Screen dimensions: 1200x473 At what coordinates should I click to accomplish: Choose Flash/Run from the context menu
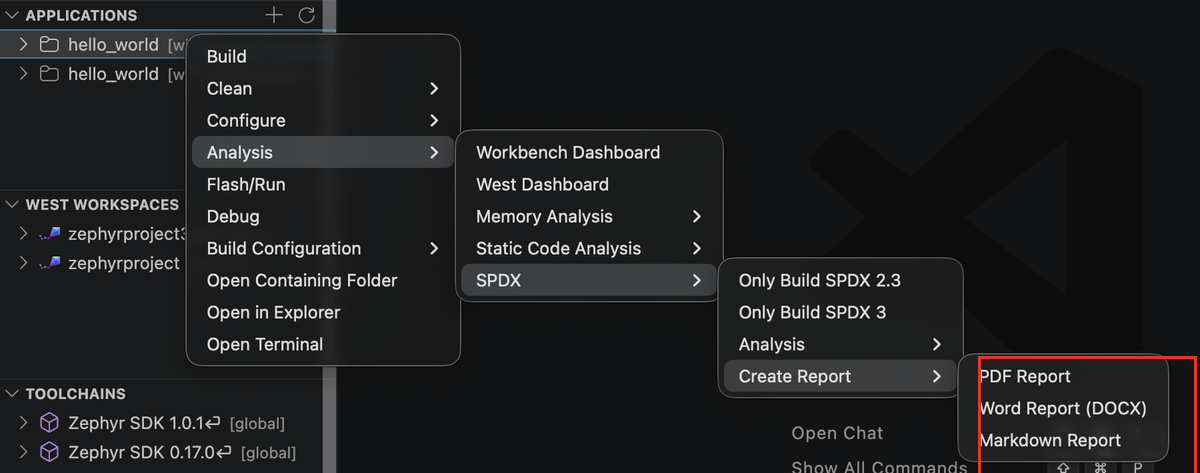(x=323, y=185)
